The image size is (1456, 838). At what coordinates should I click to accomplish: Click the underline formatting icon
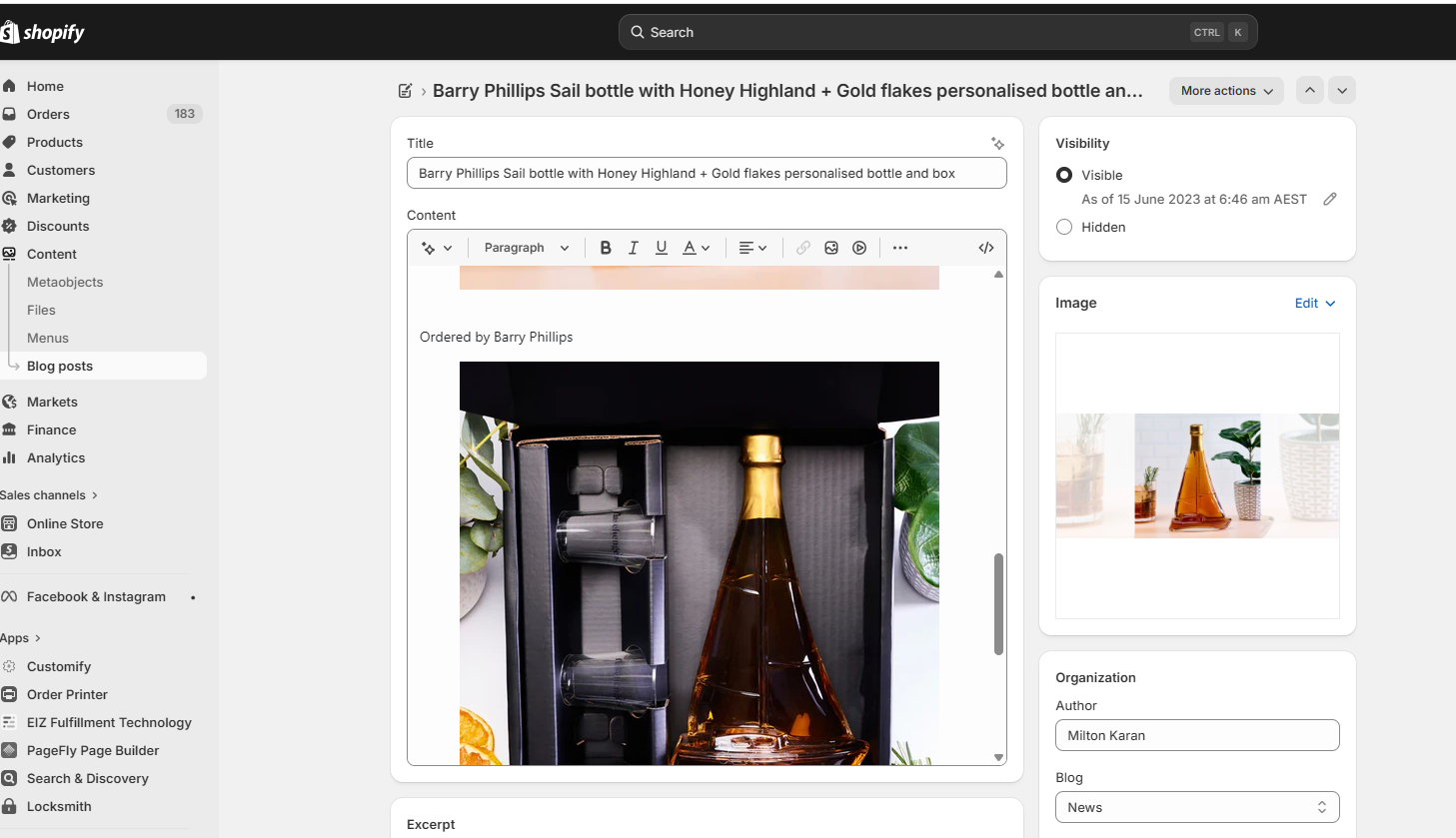(661, 248)
